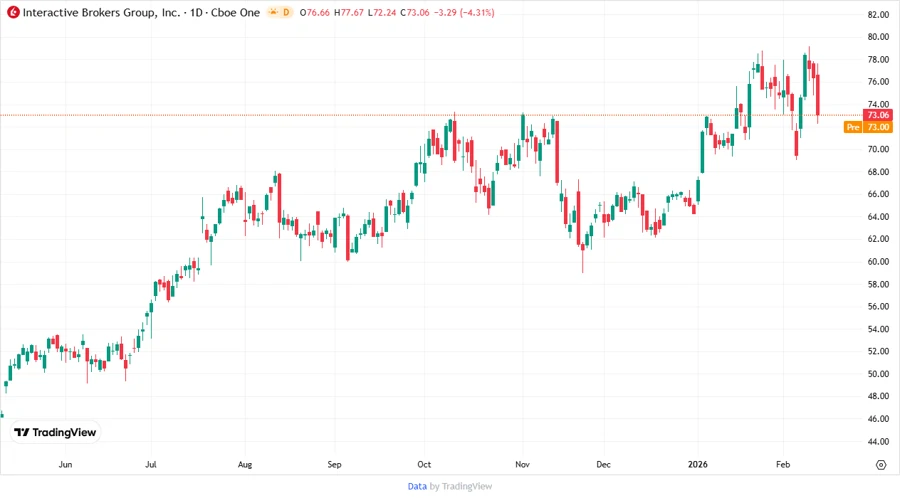The width and height of the screenshot is (900, 498).
Task: Click the 'by TradingView' attribution text
Action: point(461,487)
